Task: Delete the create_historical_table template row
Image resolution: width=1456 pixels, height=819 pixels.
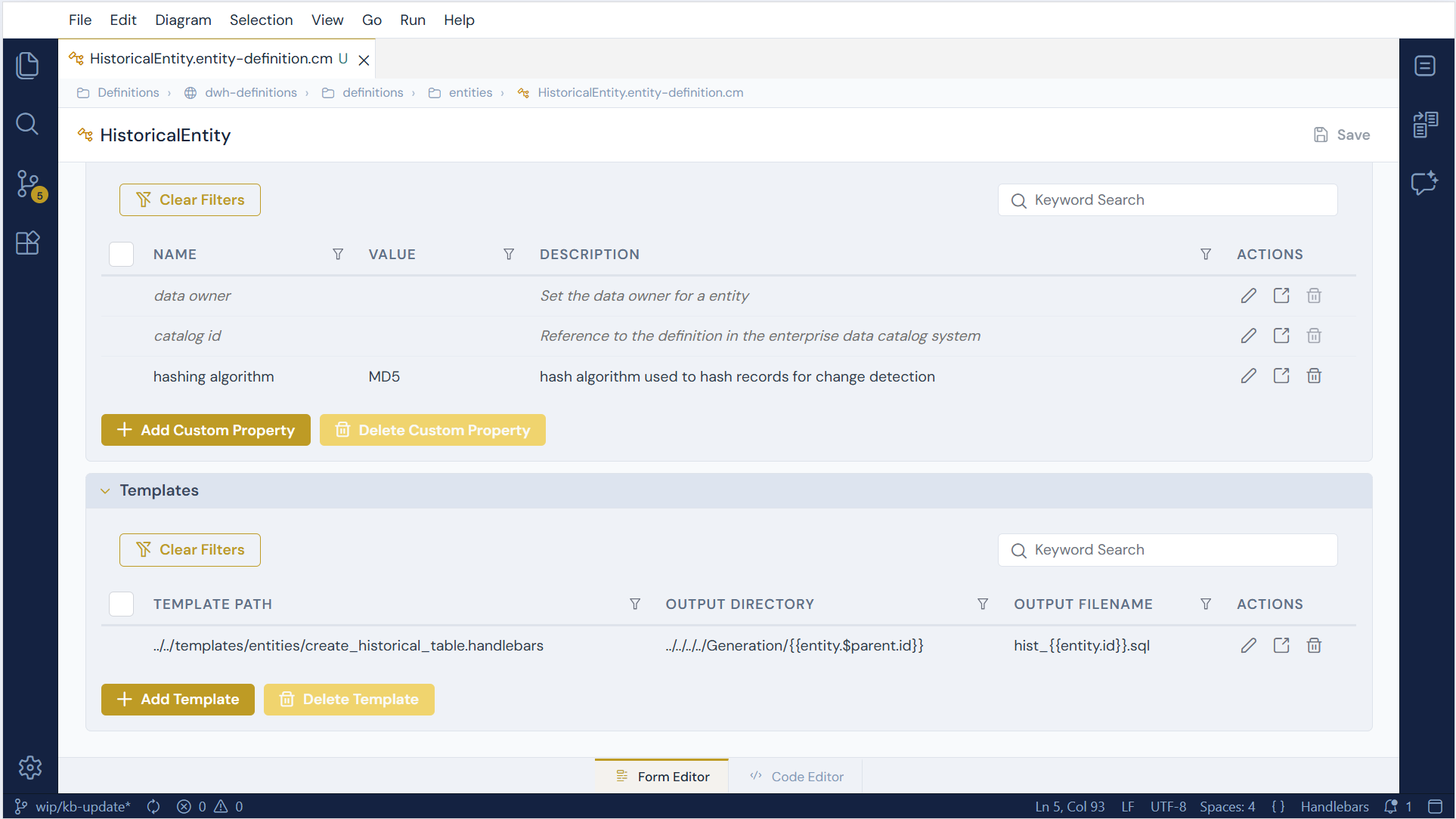Action: point(1314,645)
